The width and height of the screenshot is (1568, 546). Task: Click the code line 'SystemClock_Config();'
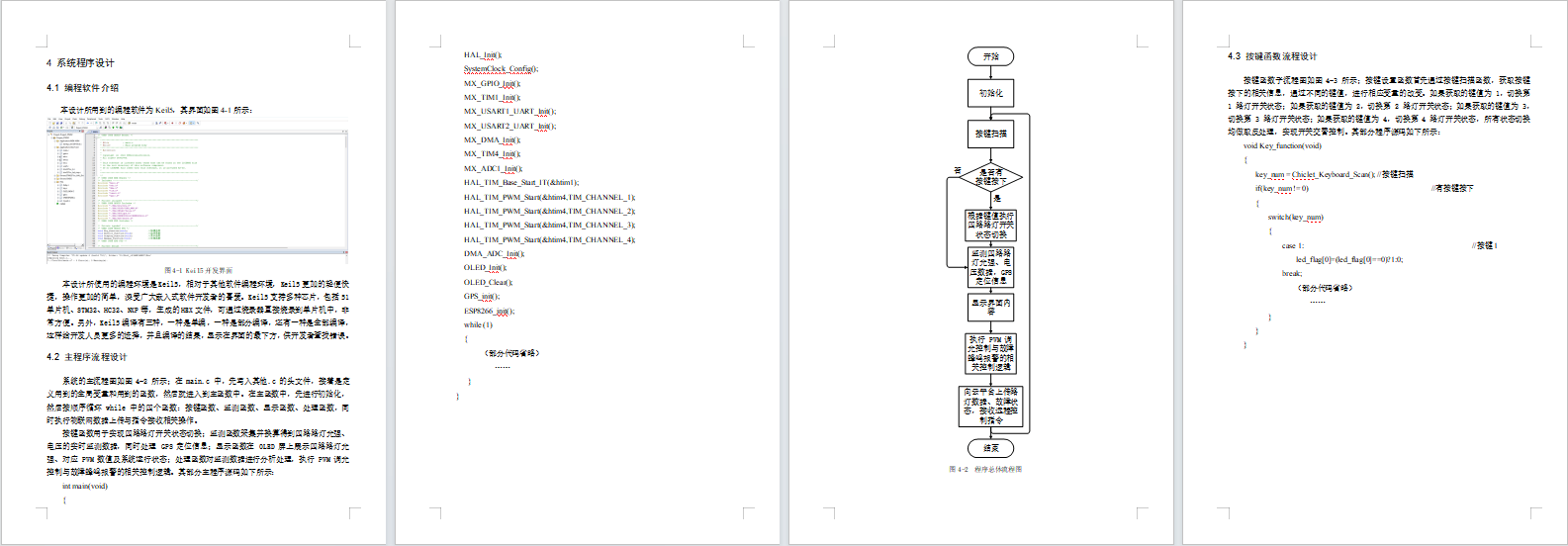point(502,69)
